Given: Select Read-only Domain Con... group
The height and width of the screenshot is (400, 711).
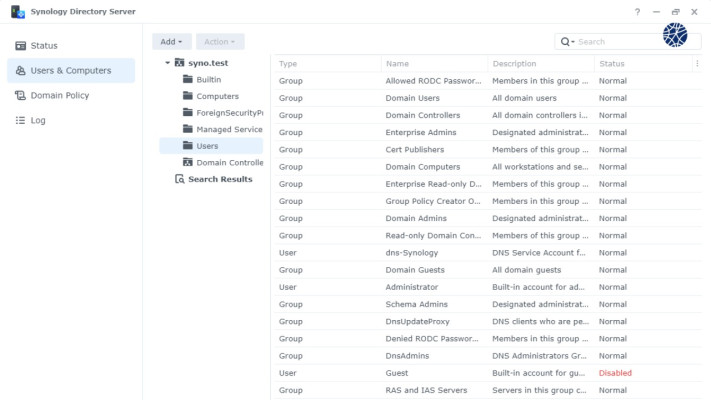Looking at the screenshot, I should click(x=488, y=236).
